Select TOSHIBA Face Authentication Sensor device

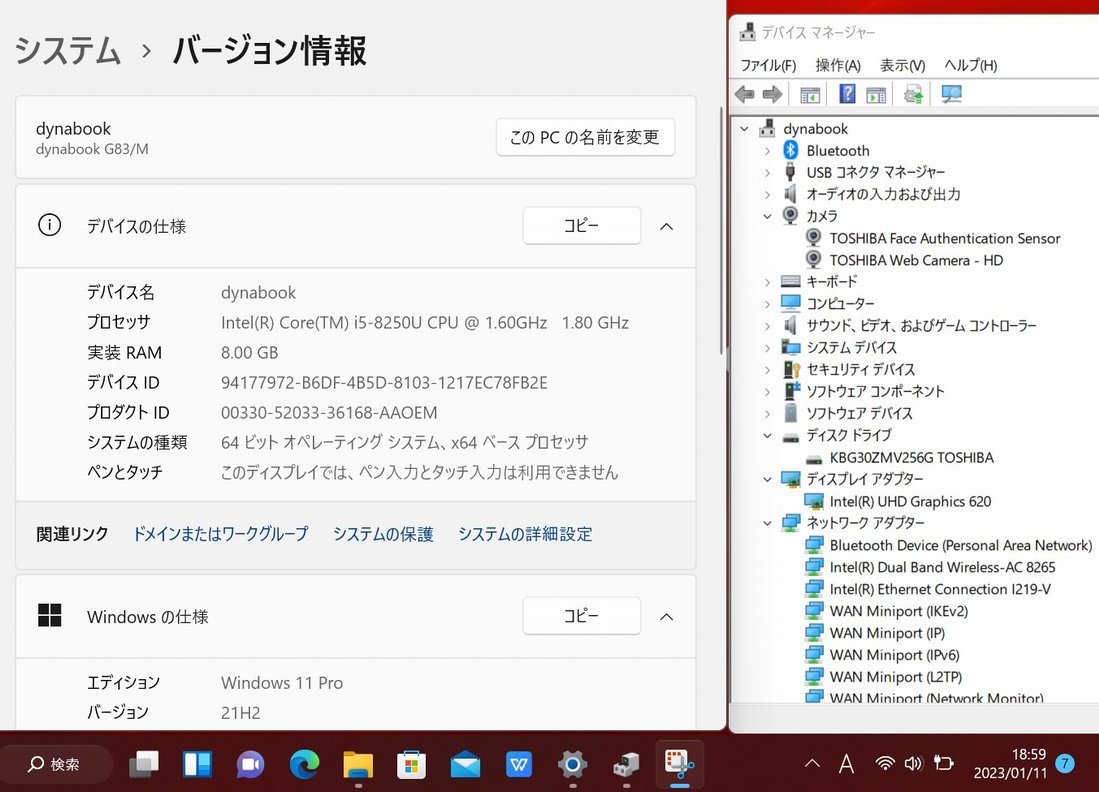[944, 238]
